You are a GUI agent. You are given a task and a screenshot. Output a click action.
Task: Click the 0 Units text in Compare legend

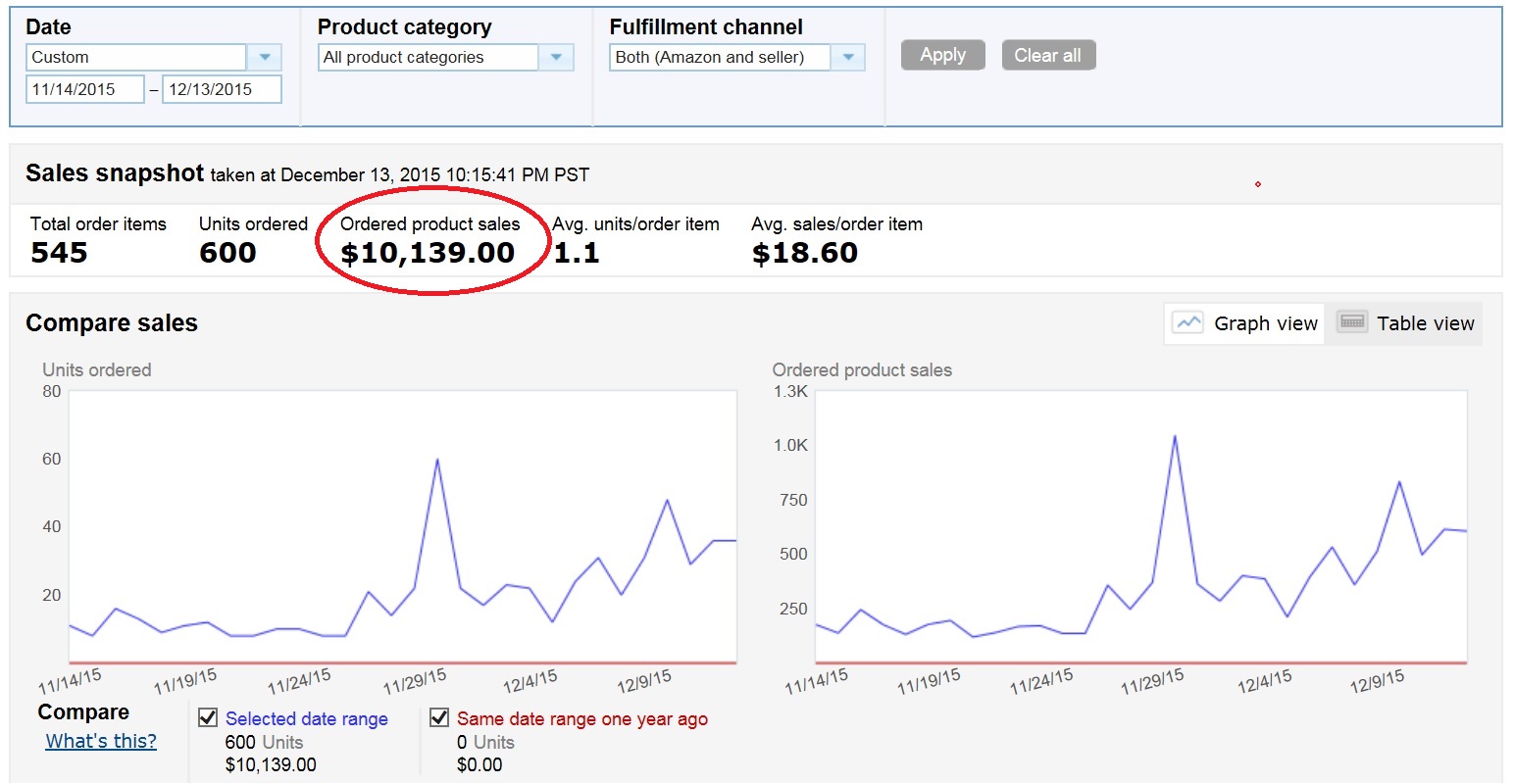pos(485,742)
